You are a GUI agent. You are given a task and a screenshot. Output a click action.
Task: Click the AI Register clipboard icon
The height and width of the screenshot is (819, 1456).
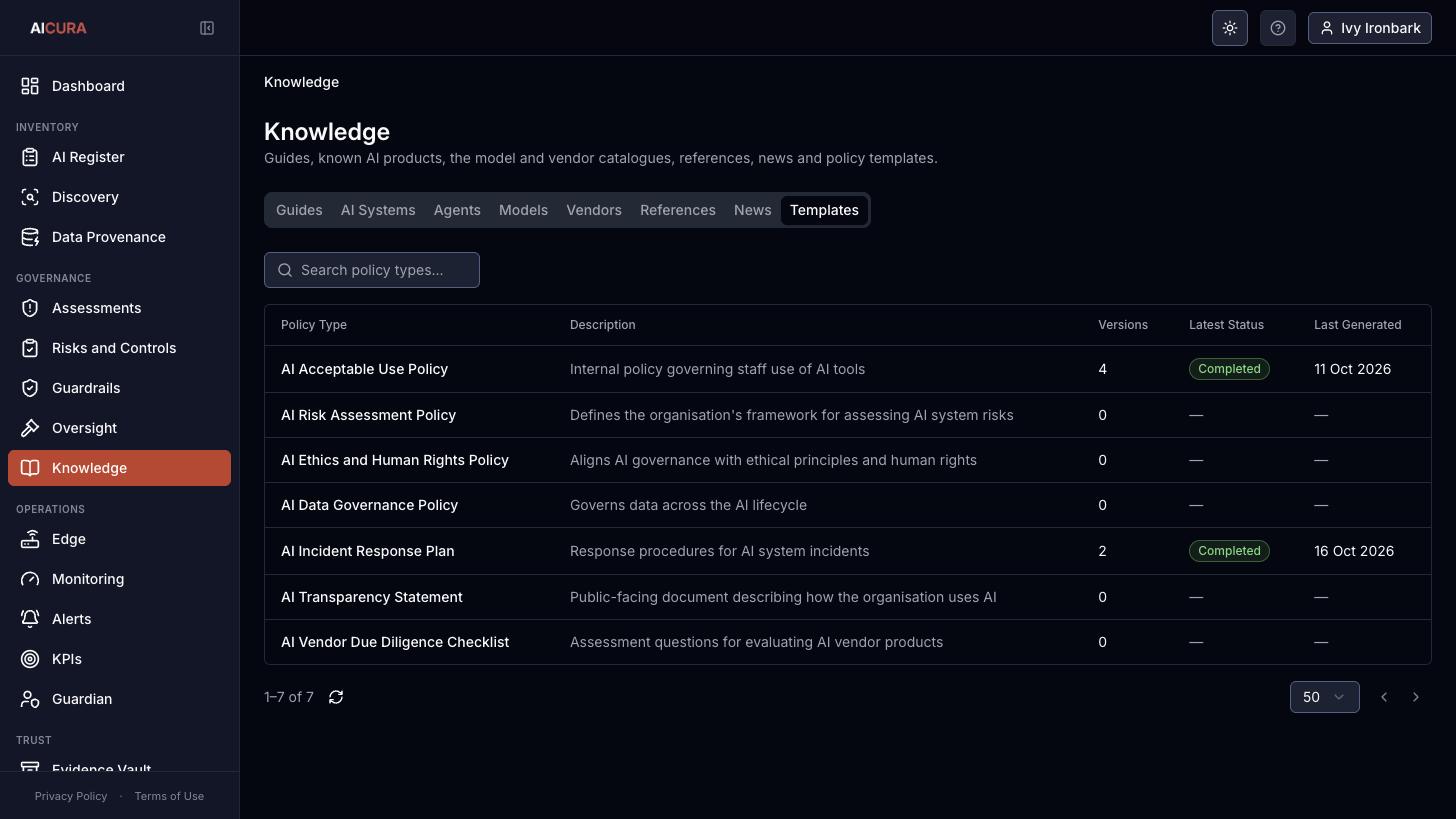30,157
